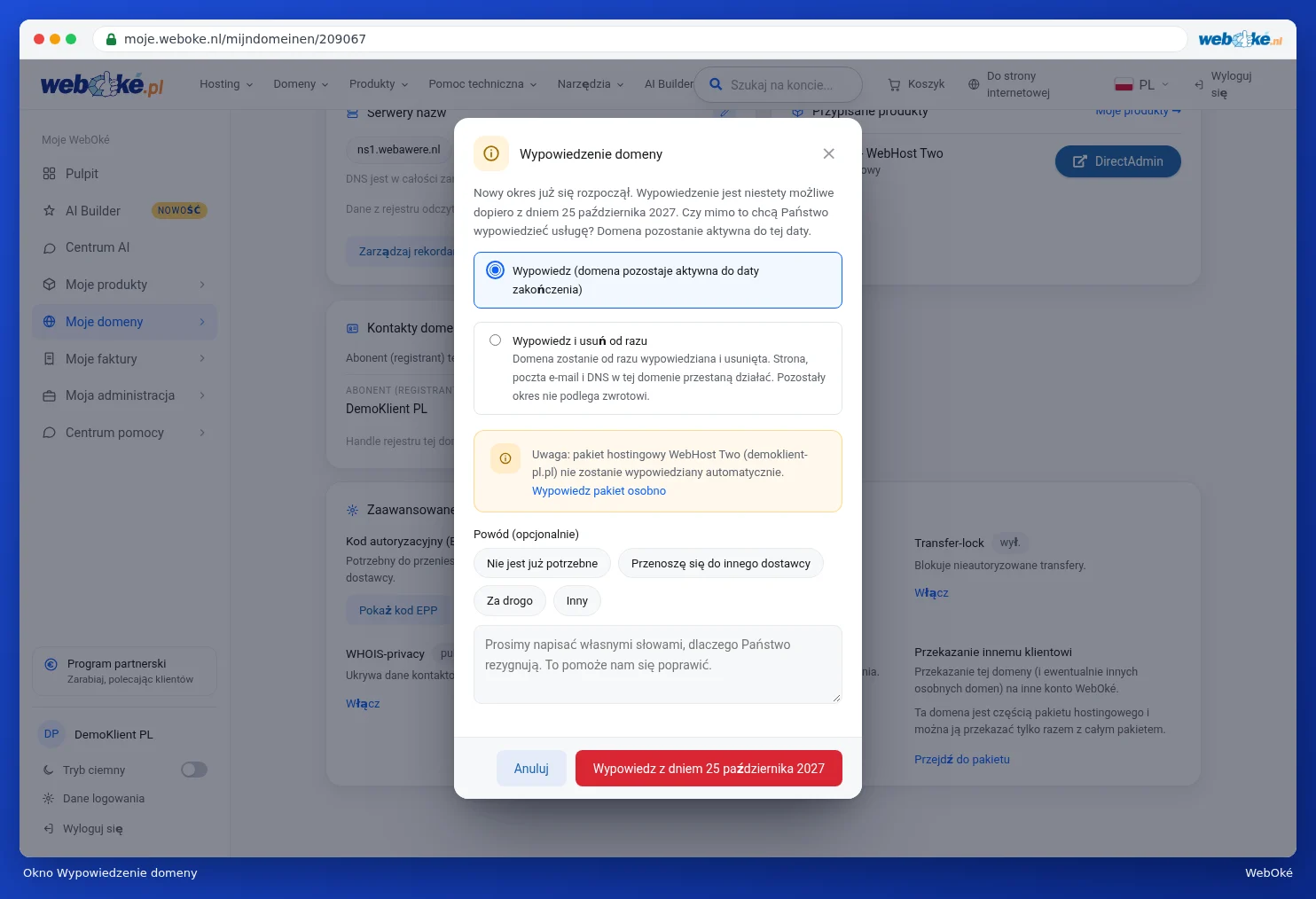Viewport: 1316px width, 899px height.
Task: Open the PL language dropdown
Action: tap(1142, 85)
